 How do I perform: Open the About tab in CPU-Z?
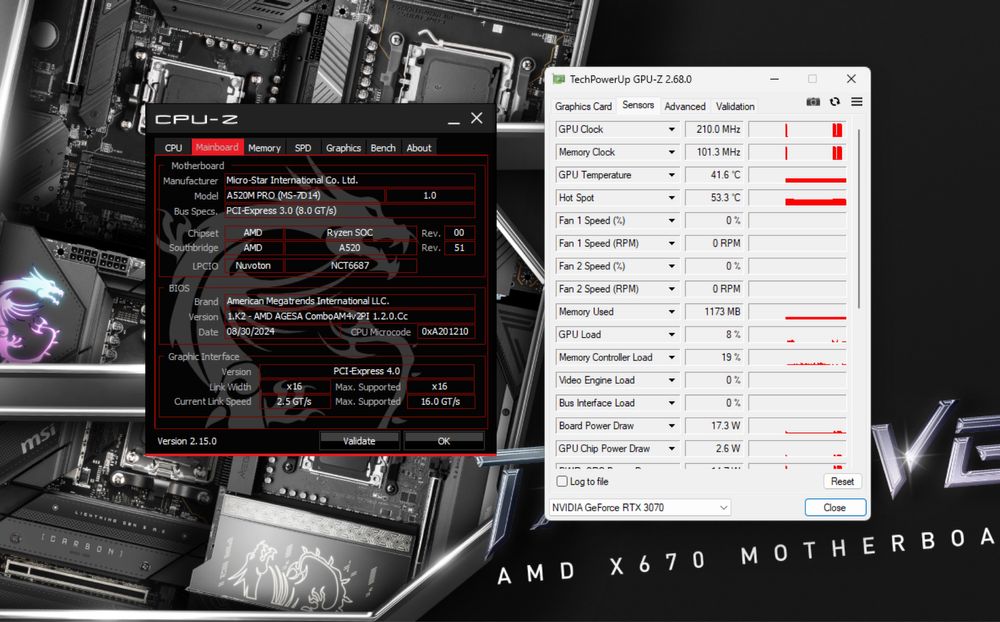tap(419, 147)
